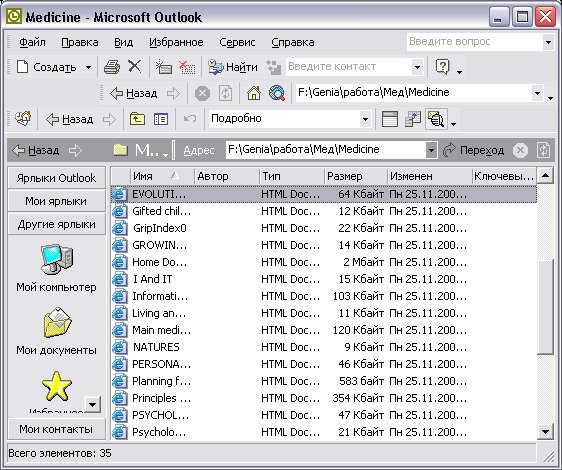Open the Сервис menu
562x470 pixels.
pyautogui.click(x=237, y=42)
